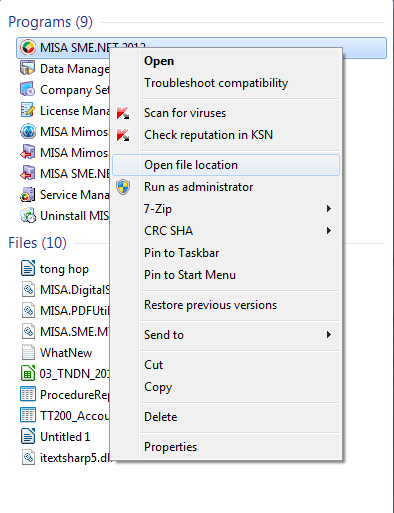Click the Service Manager program icon
This screenshot has height=513, width=394.
tap(28, 194)
